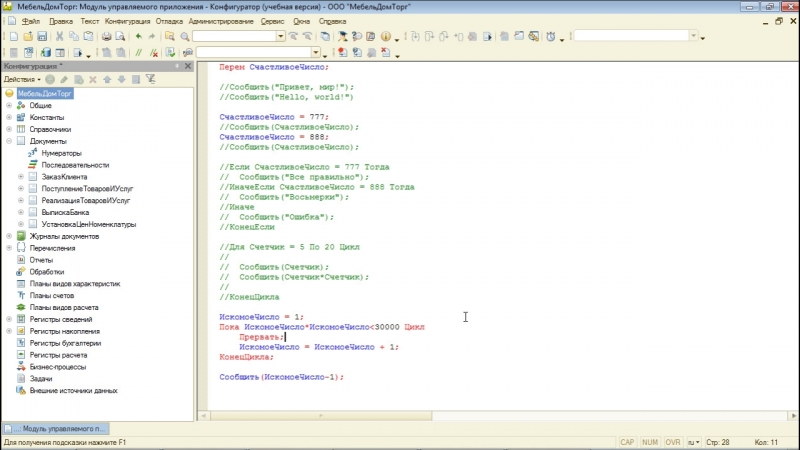Click the Redo arrow icon
Viewport: 800px width, 450px height.
coord(152,36)
